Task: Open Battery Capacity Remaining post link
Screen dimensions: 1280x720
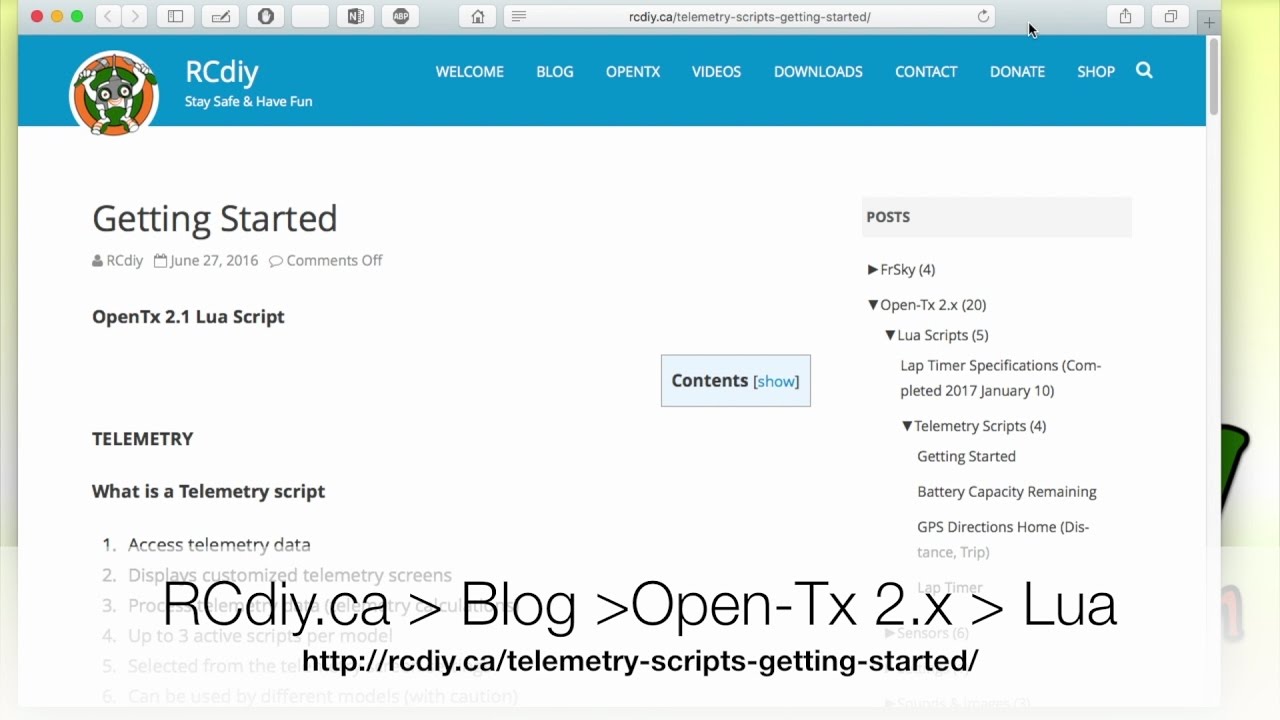Action: click(x=1007, y=491)
